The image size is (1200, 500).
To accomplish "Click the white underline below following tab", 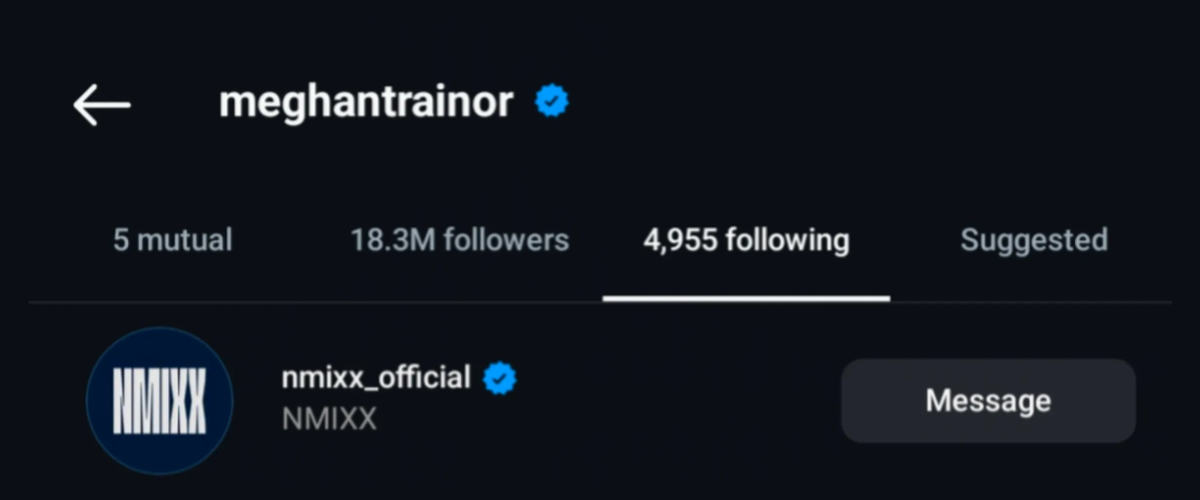I will point(746,297).
